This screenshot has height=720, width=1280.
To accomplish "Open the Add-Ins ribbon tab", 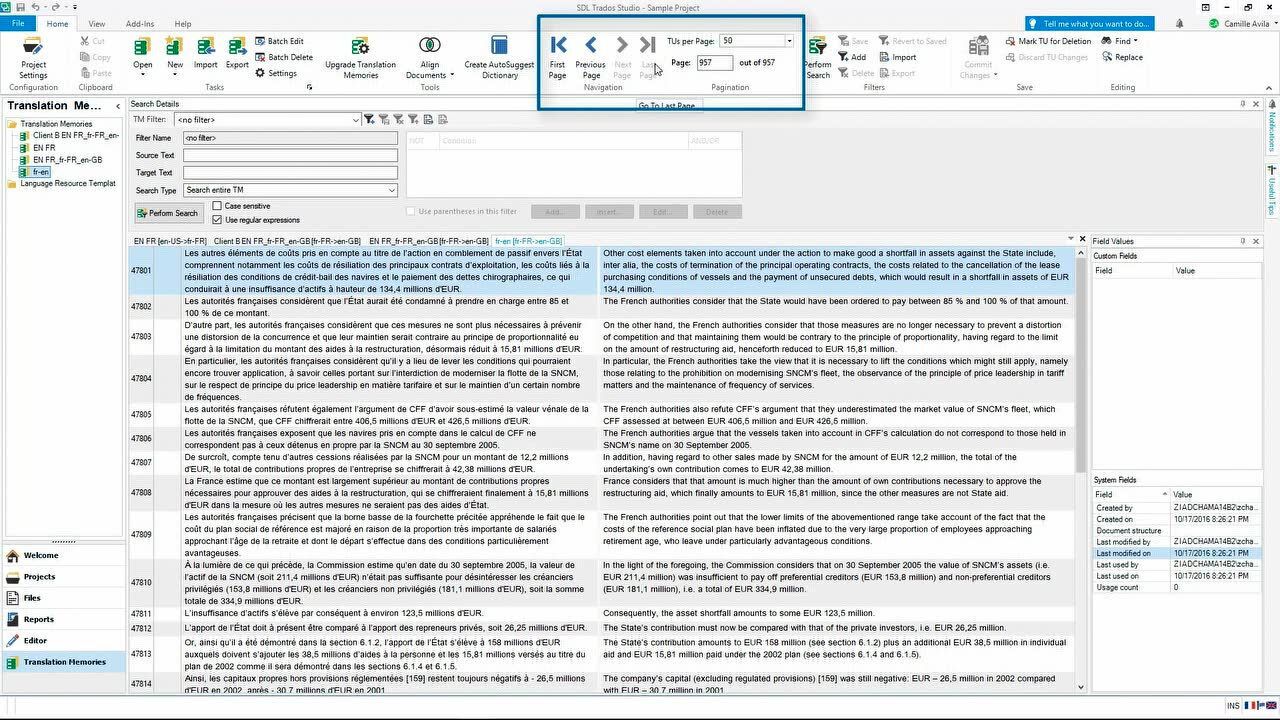I will click(x=140, y=24).
